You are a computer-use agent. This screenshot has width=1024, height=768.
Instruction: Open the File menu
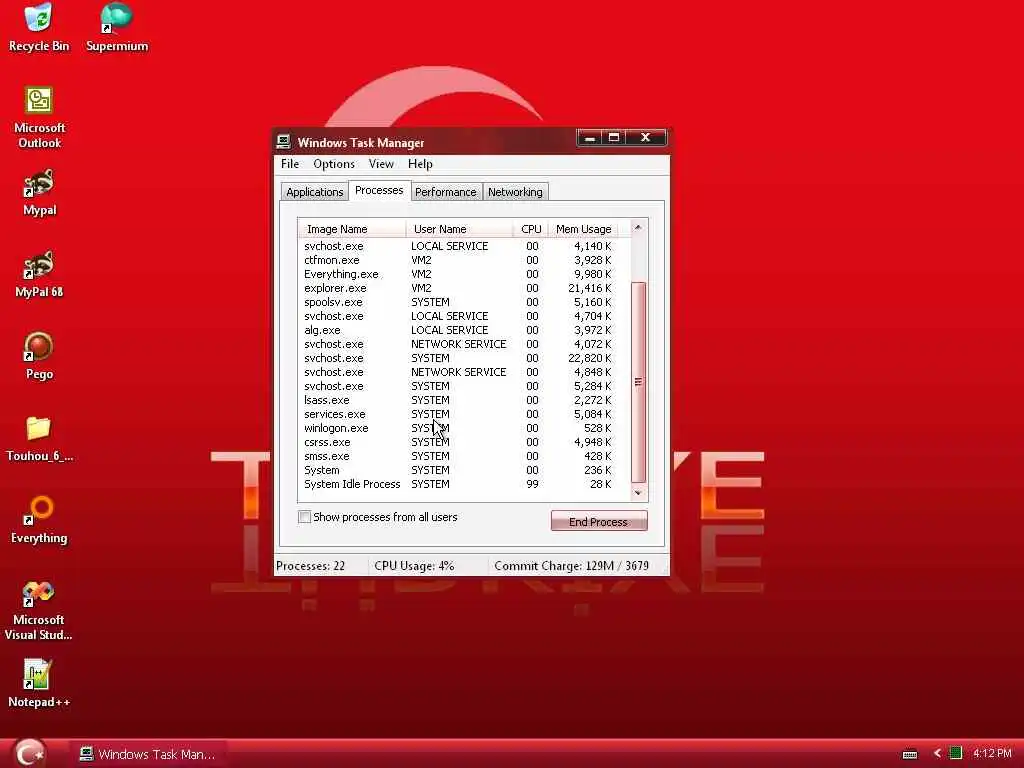click(x=290, y=164)
